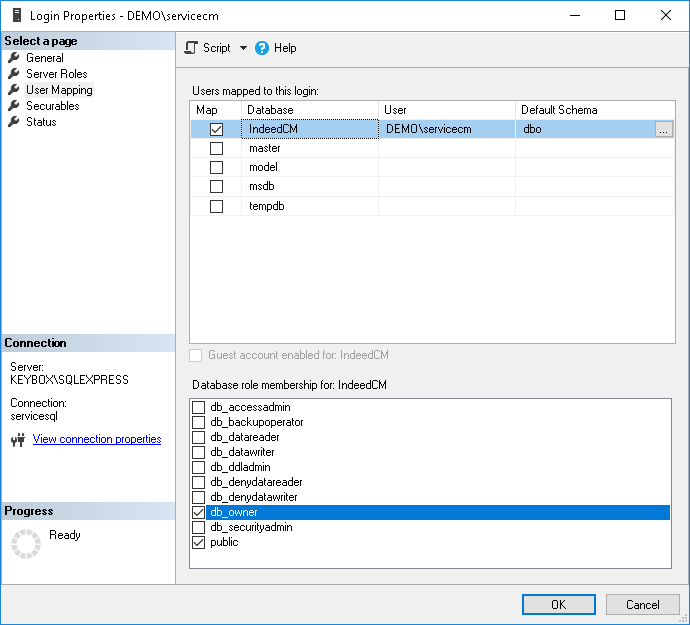Viewport: 690px width, 625px height.
Task: Enable the db_accessadmin role checkbox
Action: [x=198, y=407]
